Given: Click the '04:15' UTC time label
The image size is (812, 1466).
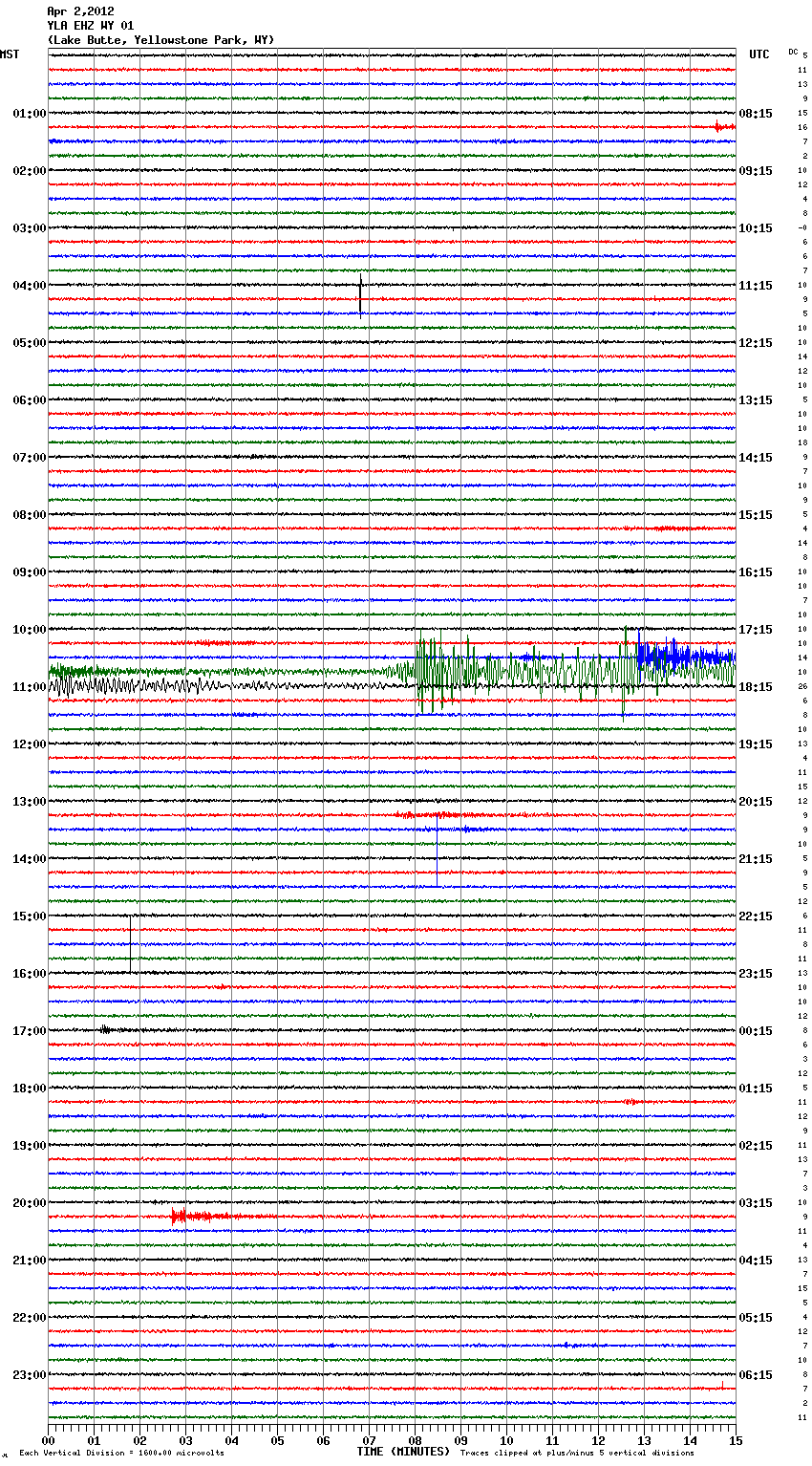Looking at the screenshot, I should pyautogui.click(x=756, y=1261).
